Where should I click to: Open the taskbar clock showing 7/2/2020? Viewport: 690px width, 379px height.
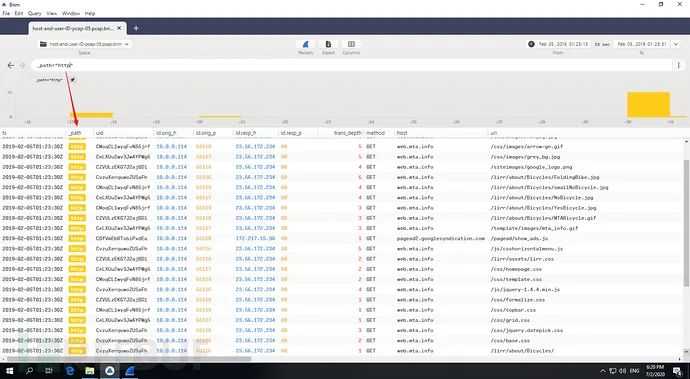pos(655,370)
